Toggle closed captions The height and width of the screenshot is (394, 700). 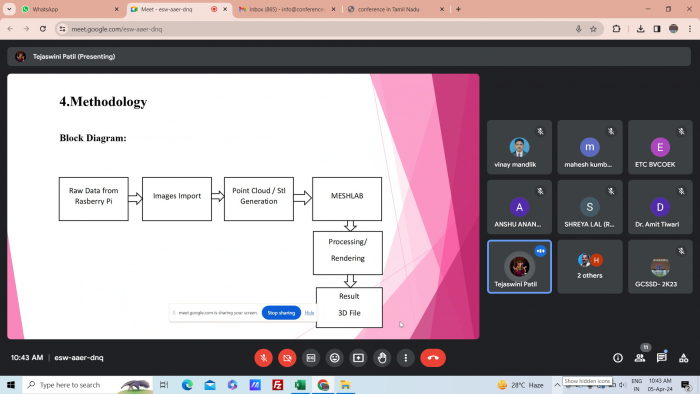pos(311,358)
